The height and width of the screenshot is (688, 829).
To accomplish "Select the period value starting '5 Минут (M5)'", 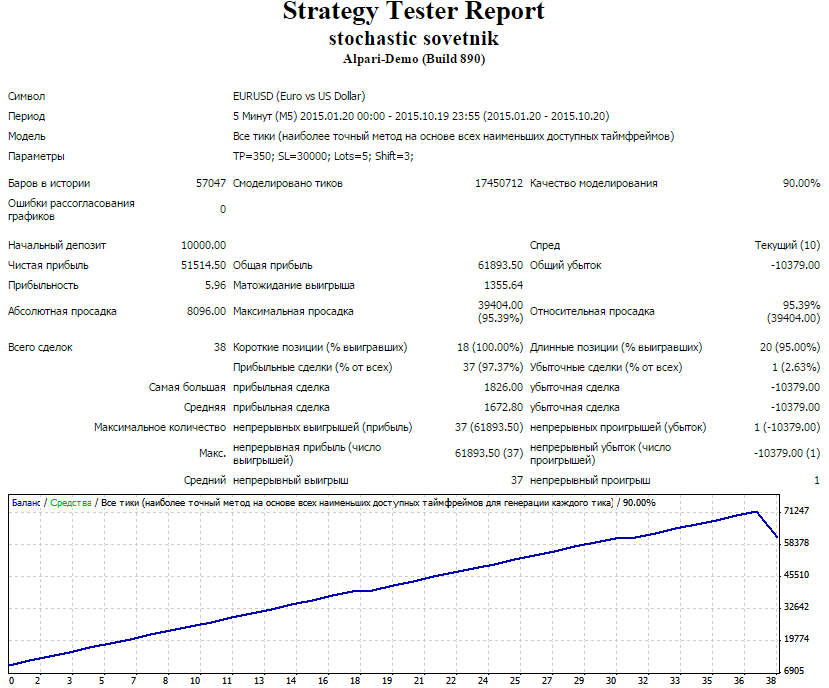I will 421,116.
